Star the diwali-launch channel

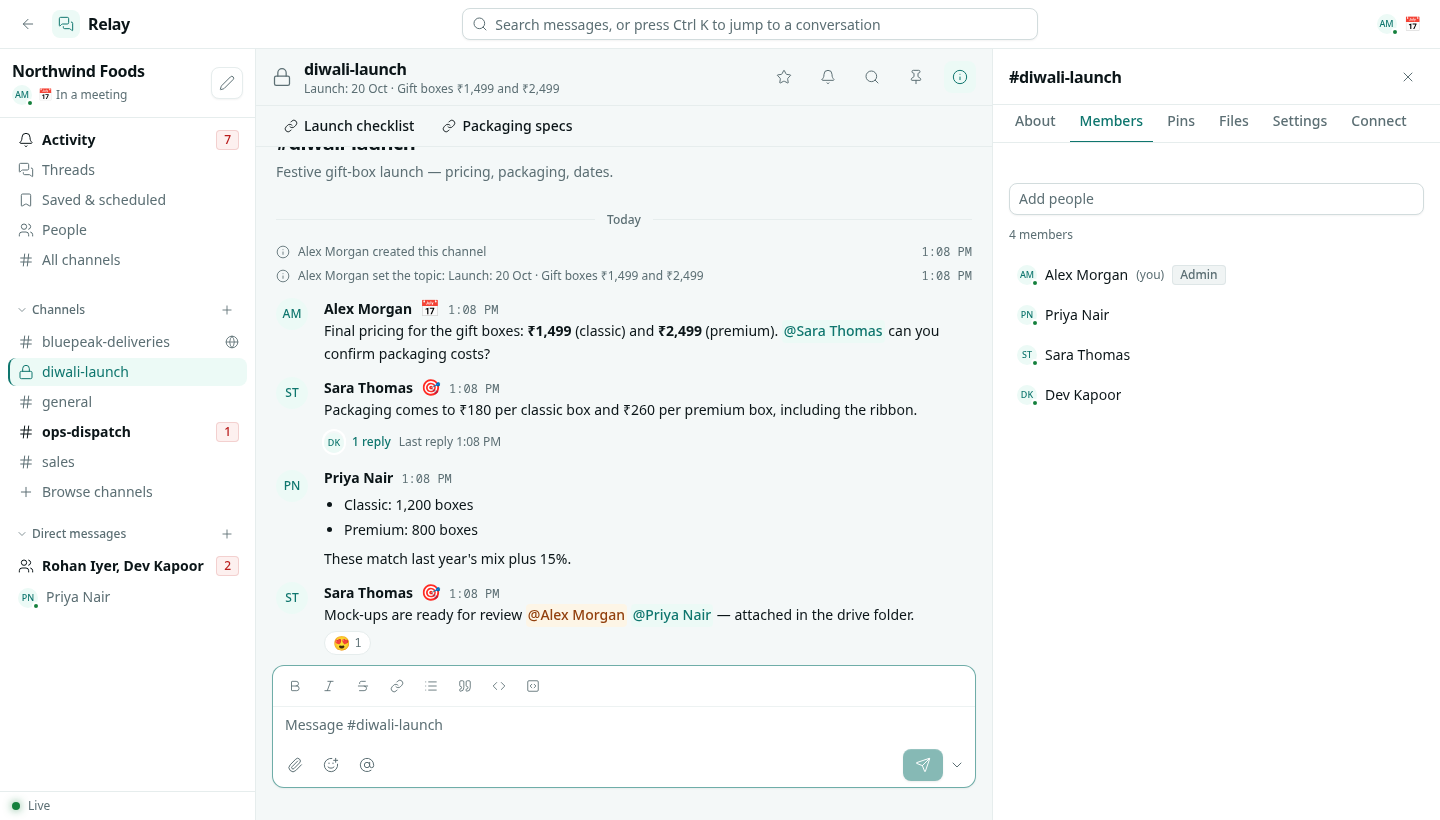784,77
